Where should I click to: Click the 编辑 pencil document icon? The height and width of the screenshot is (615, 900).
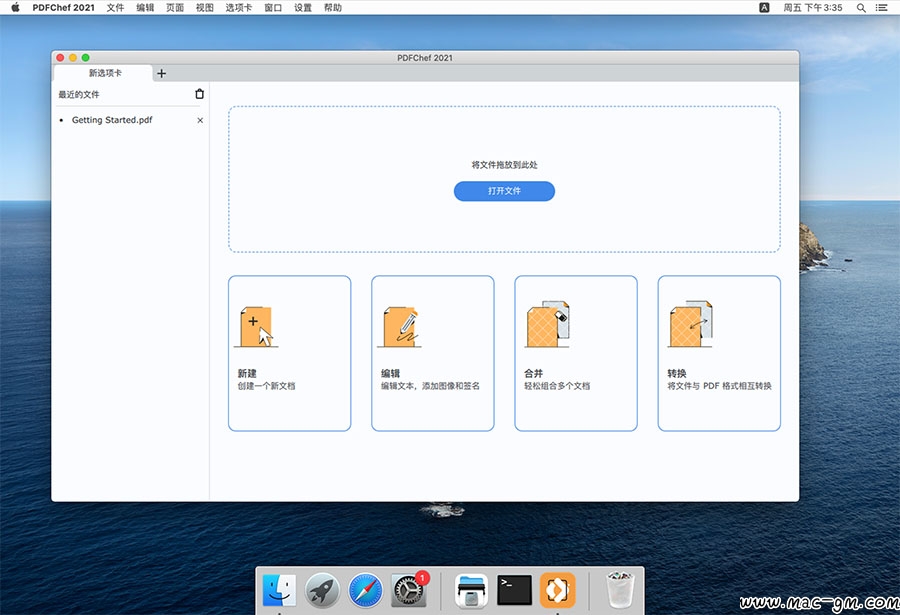pyautogui.click(x=399, y=326)
